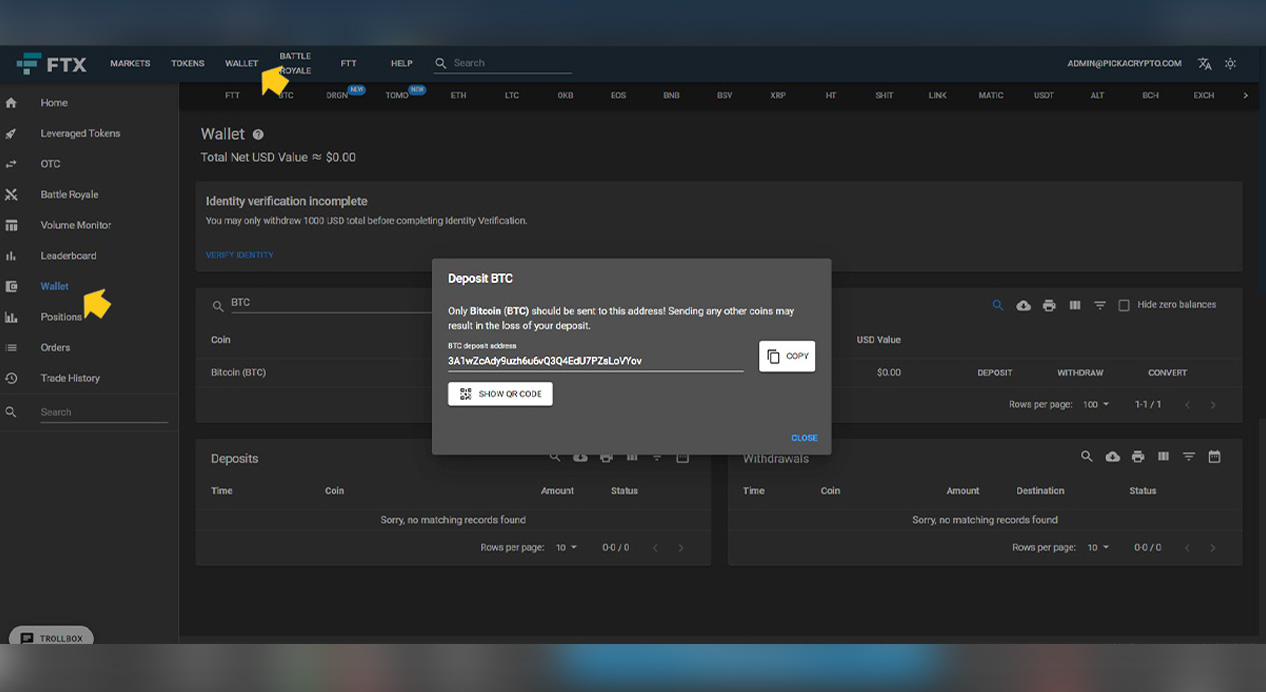
Task: Toggle the light/dark theme icon
Action: pos(1230,64)
